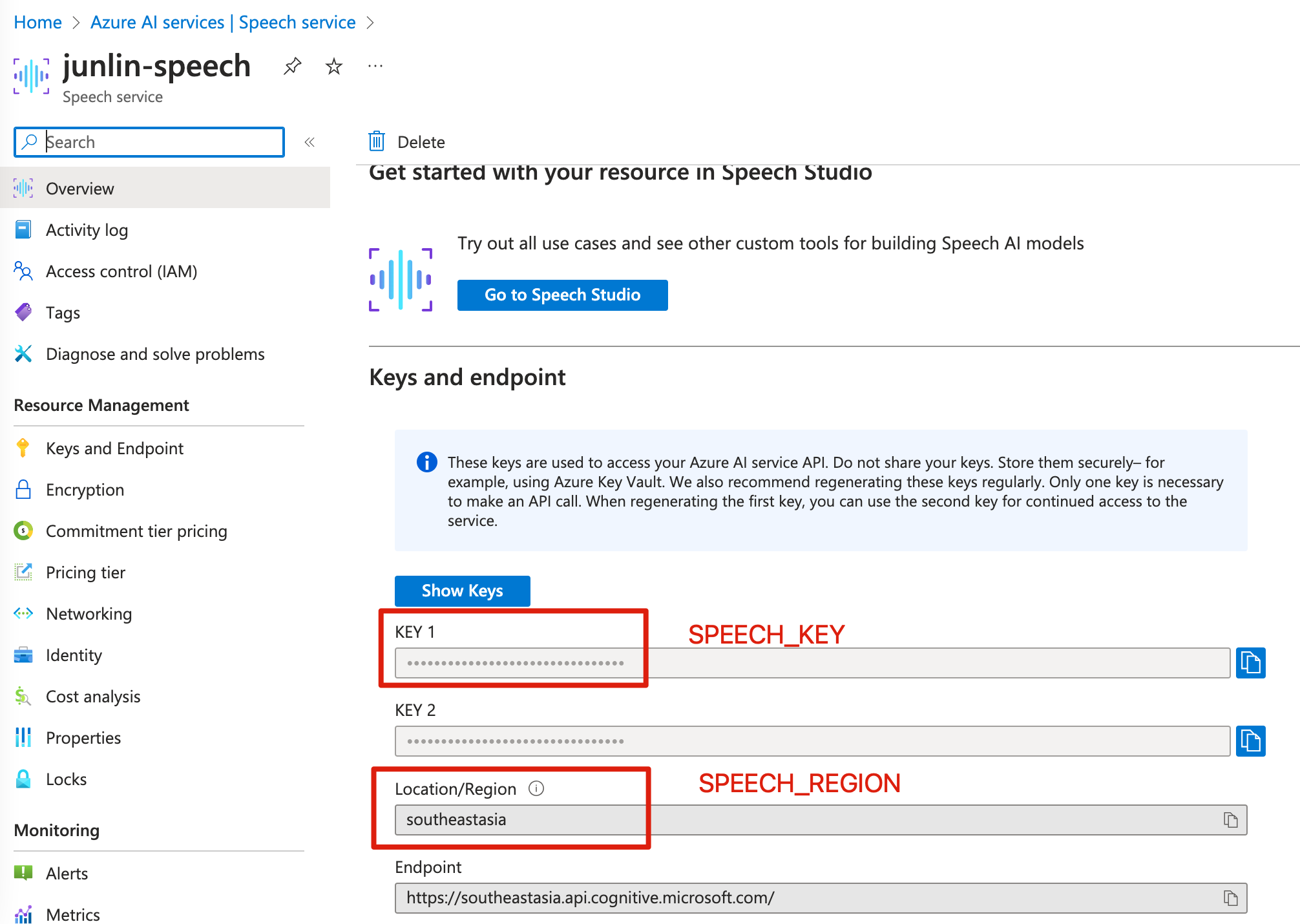Copy the Endpoint URL

[1230, 898]
